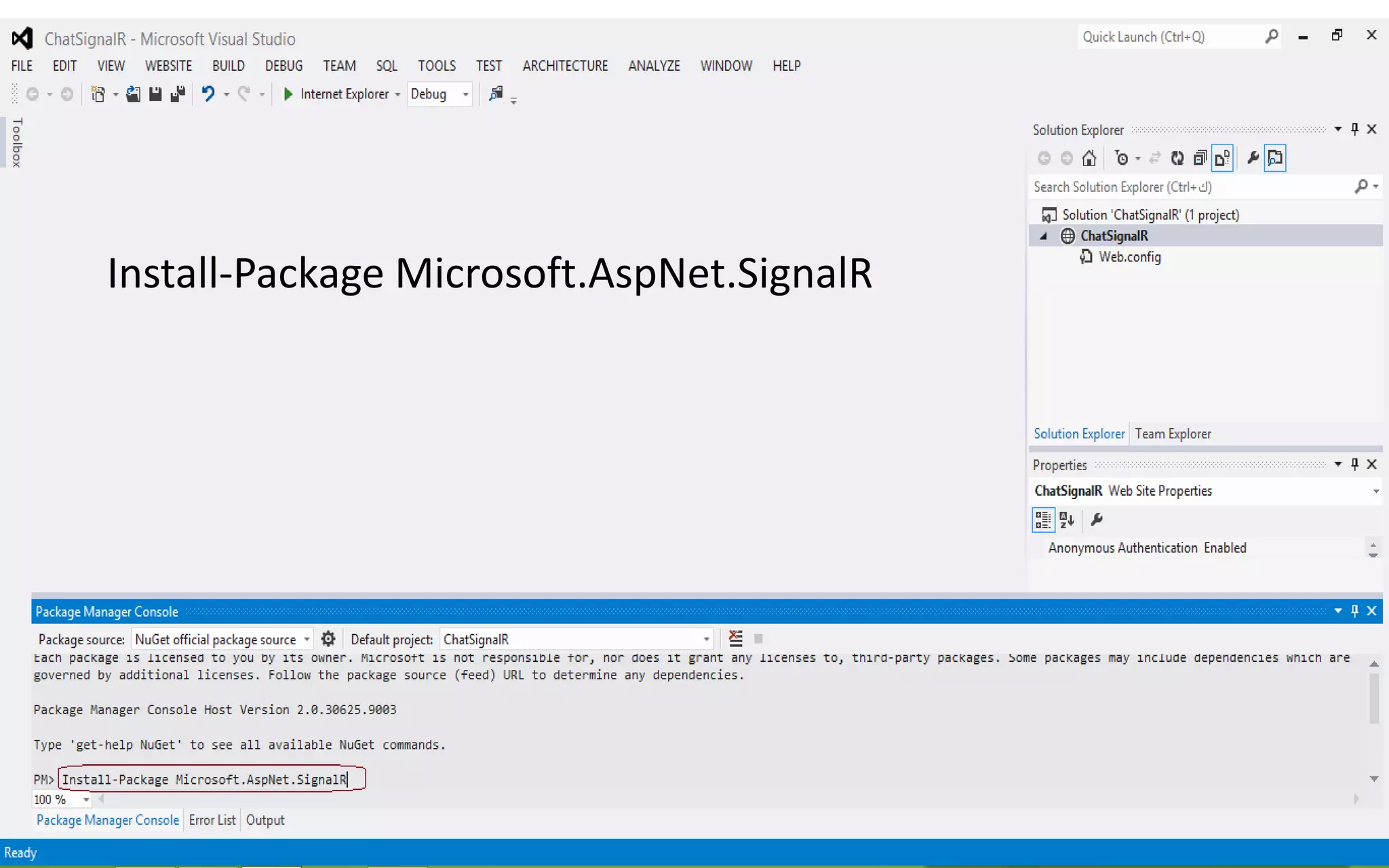Screen dimensions: 1389x868
Task: Click Solution Explorer Home icon
Action: point(1089,158)
